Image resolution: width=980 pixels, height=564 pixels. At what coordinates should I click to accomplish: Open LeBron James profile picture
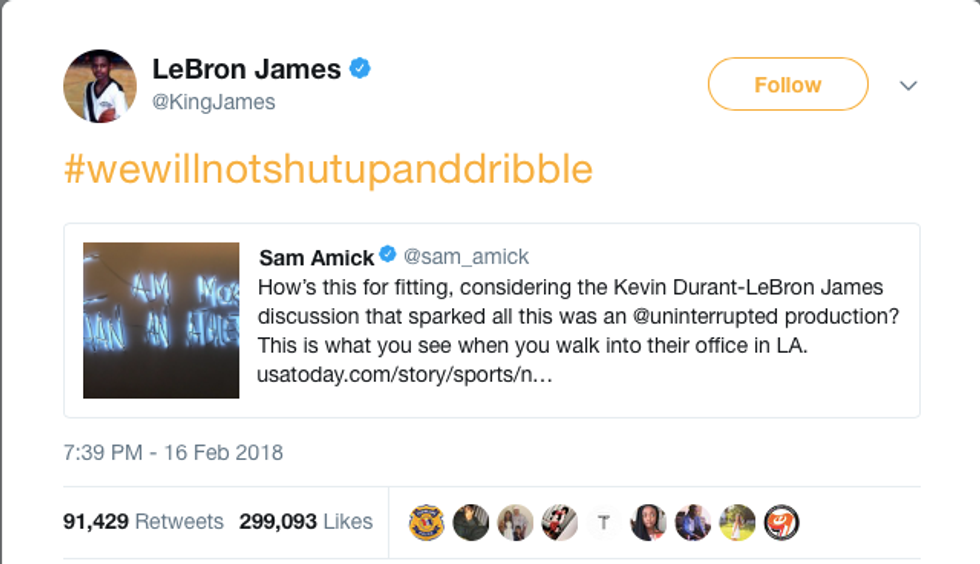tap(100, 86)
